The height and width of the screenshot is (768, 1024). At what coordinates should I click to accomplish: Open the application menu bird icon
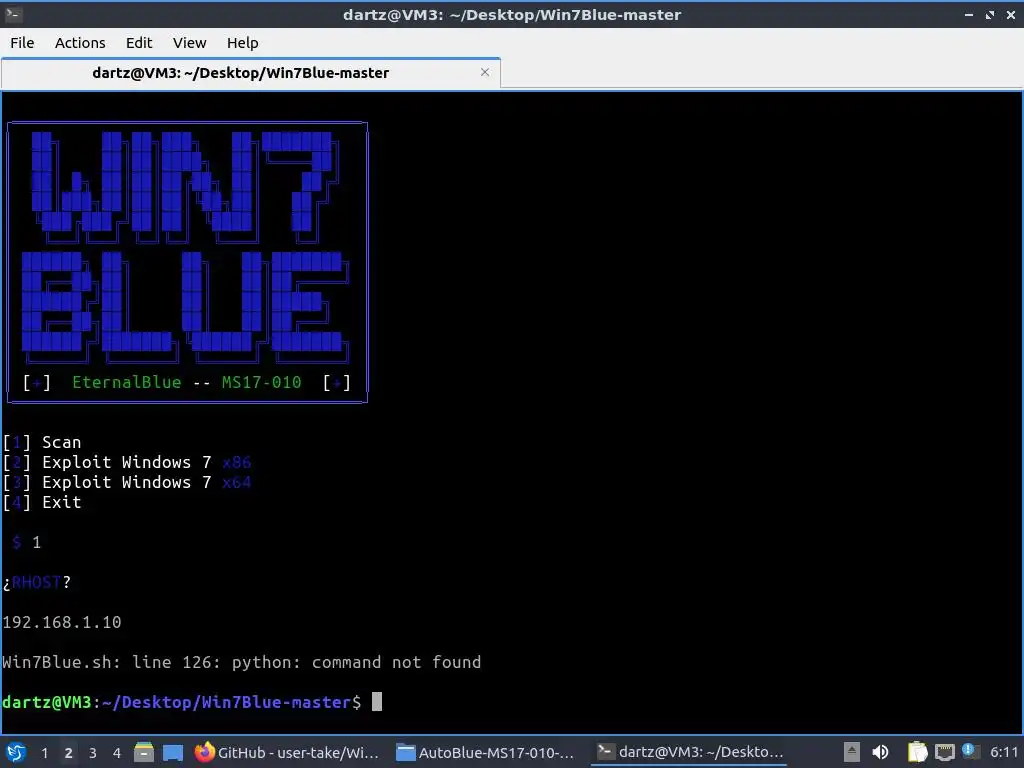pos(15,752)
